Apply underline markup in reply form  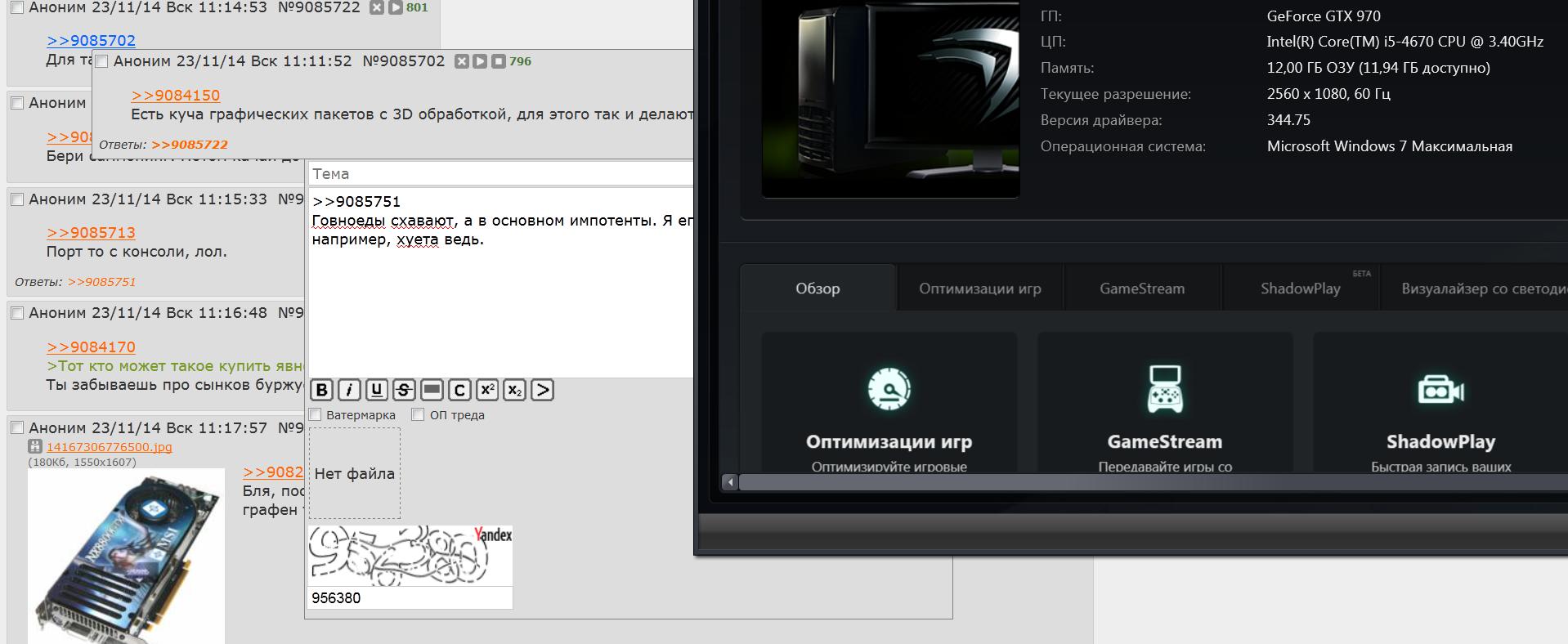pos(377,390)
